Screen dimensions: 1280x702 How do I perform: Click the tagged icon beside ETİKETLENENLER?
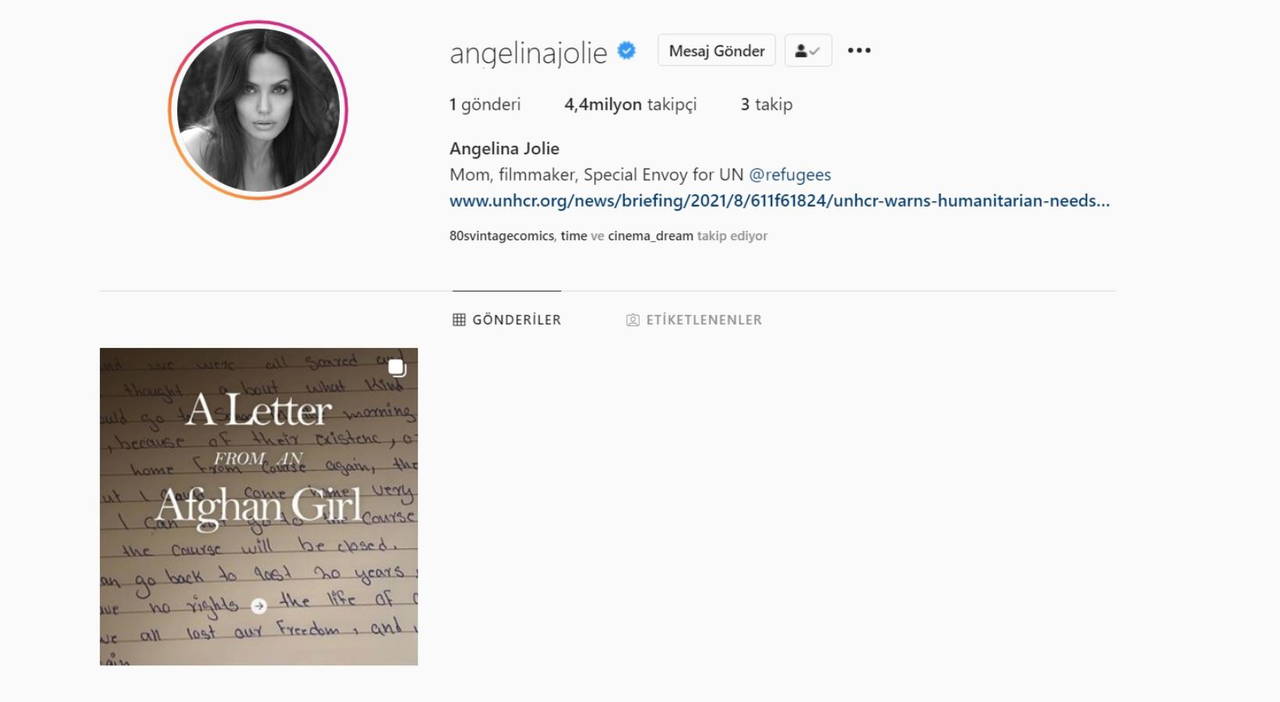[x=632, y=320]
